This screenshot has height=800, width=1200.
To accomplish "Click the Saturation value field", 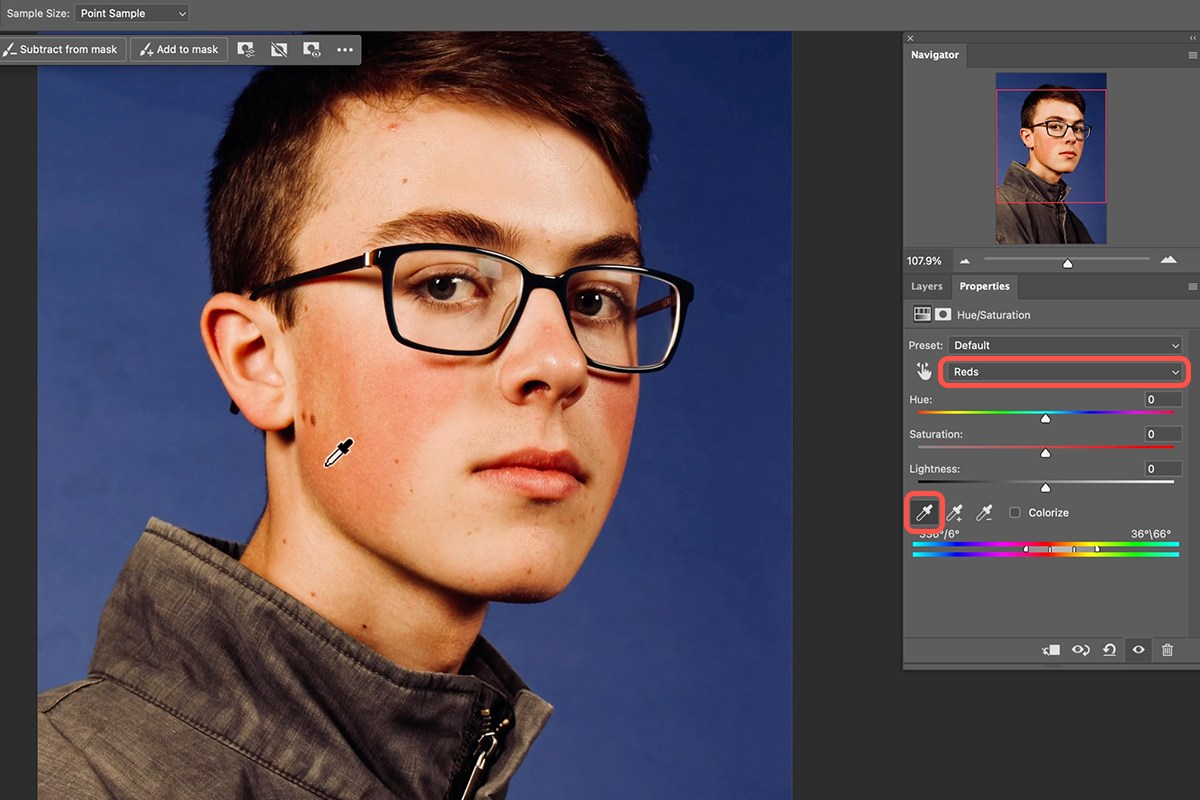I will (x=1164, y=434).
